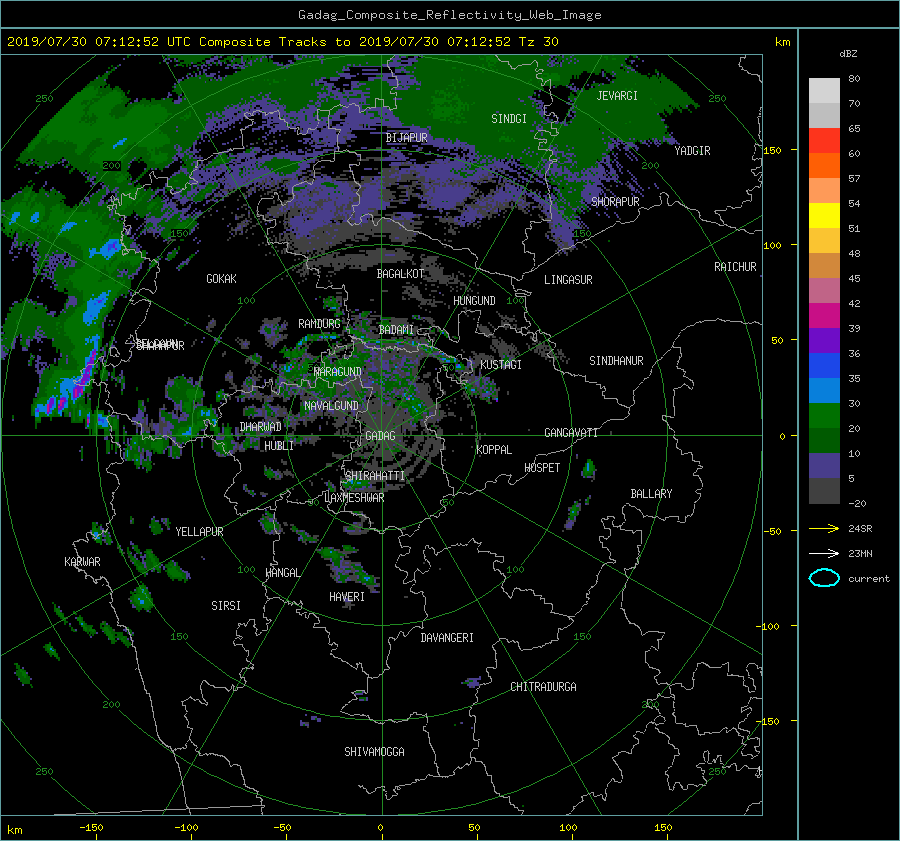Viewport: 900px width, 841px height.
Task: Click the -50 tick on the right axis
Action: coord(772,531)
